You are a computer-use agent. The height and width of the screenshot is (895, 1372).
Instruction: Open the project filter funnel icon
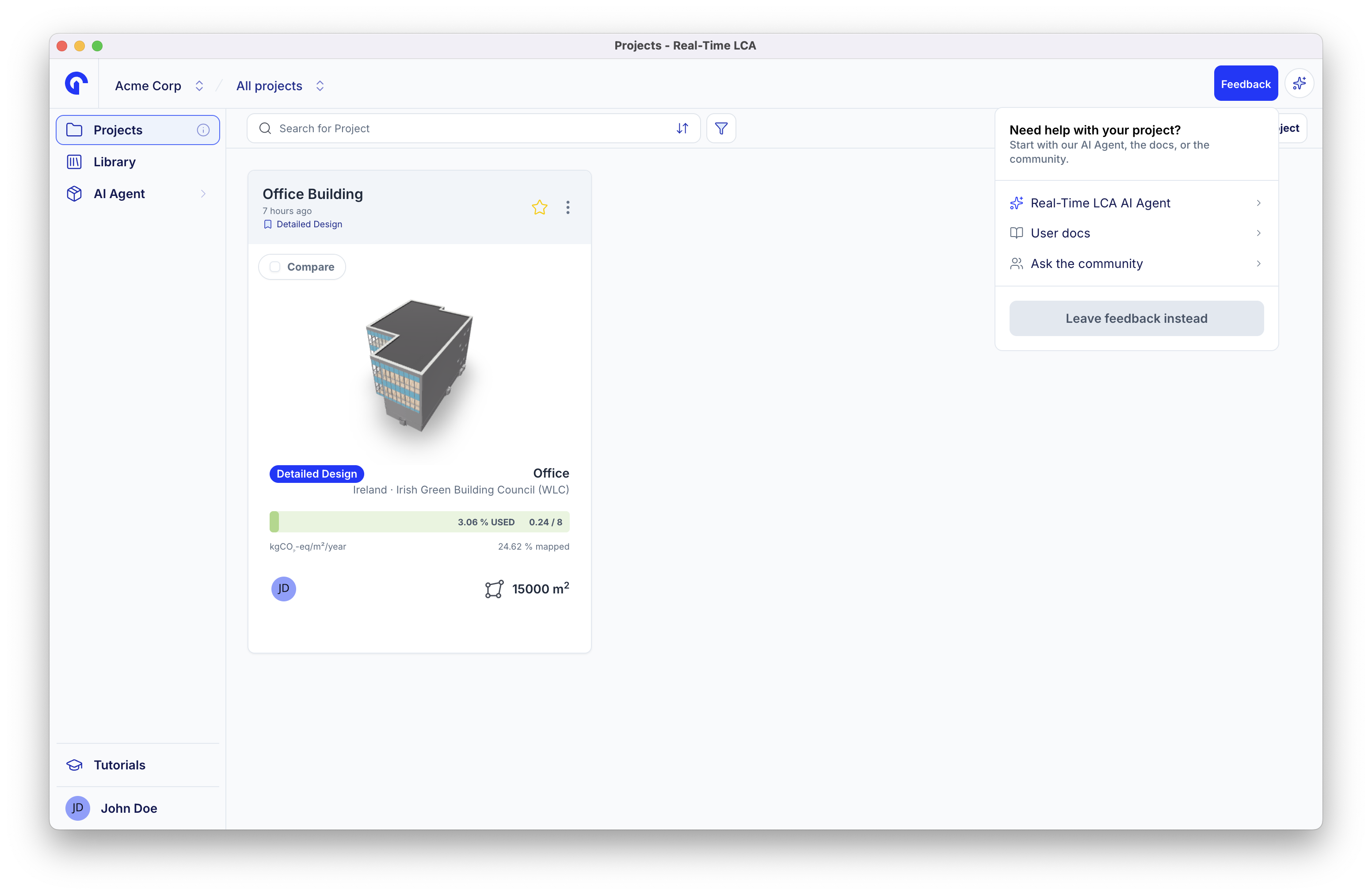click(x=721, y=129)
